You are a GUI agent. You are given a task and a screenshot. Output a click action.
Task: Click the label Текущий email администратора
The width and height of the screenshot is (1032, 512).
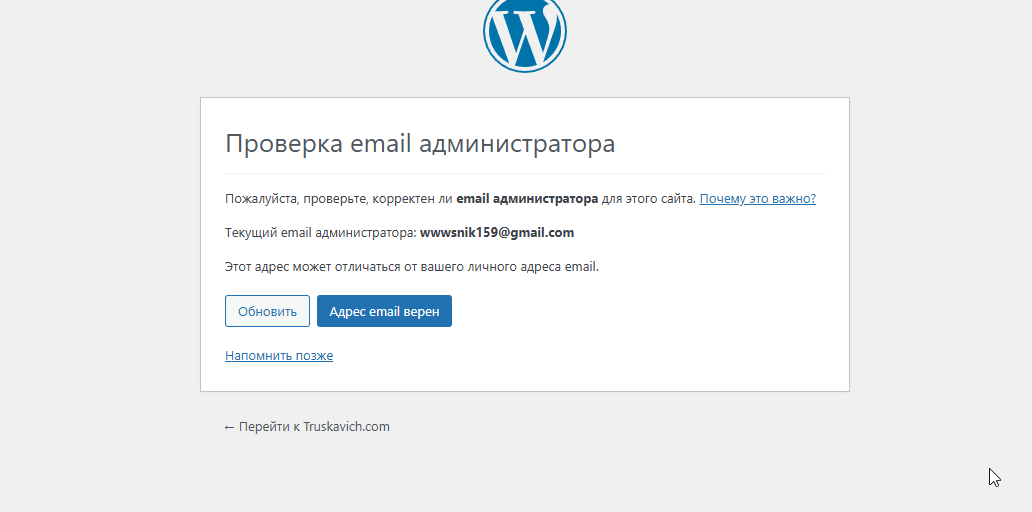click(x=321, y=233)
